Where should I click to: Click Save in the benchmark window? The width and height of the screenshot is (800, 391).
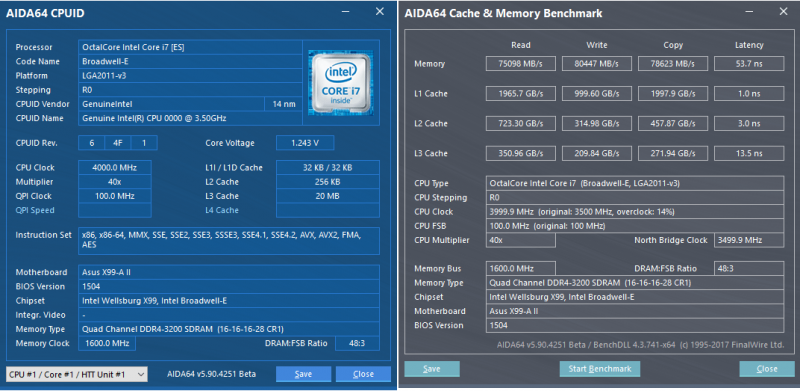[x=432, y=369]
